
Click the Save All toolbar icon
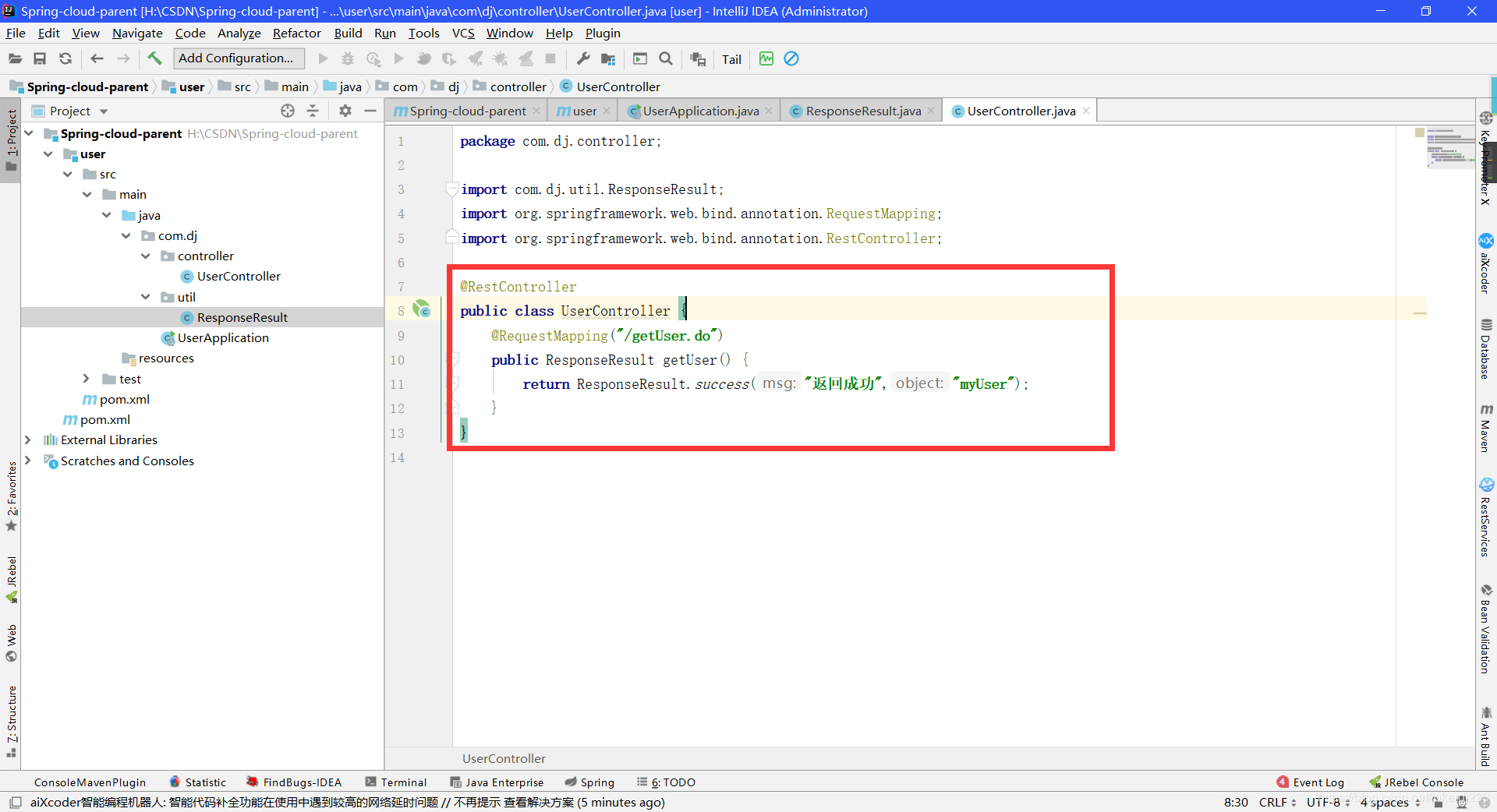click(40, 58)
